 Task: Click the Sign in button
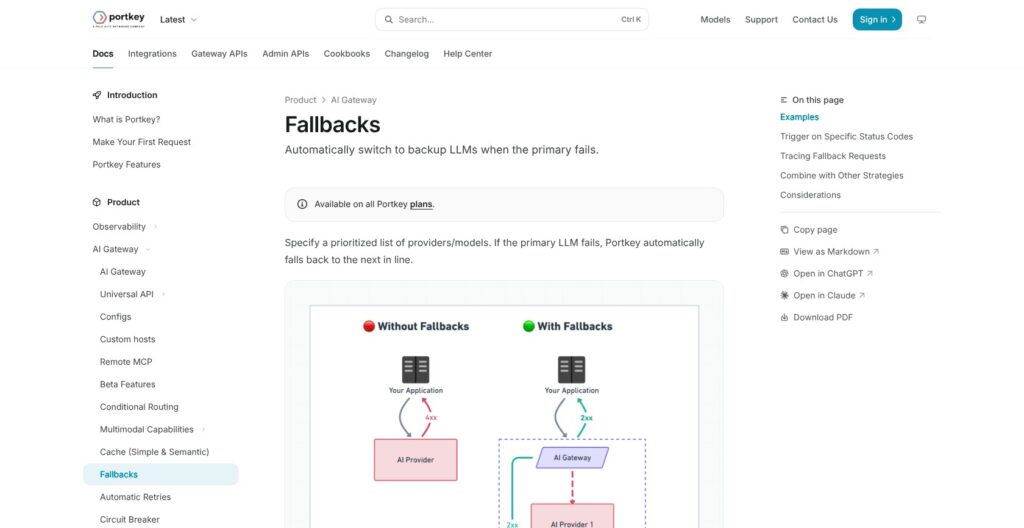877,20
